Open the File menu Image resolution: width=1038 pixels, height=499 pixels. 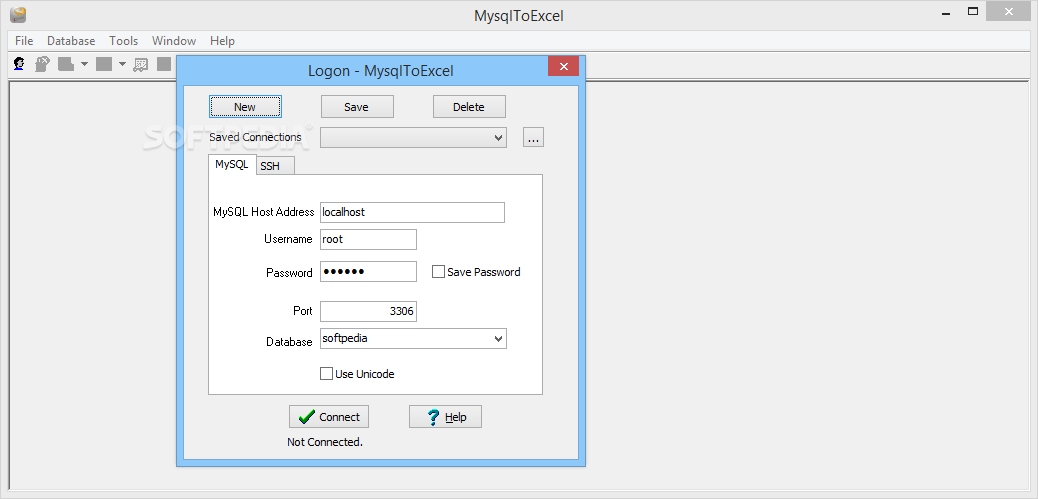pos(24,41)
